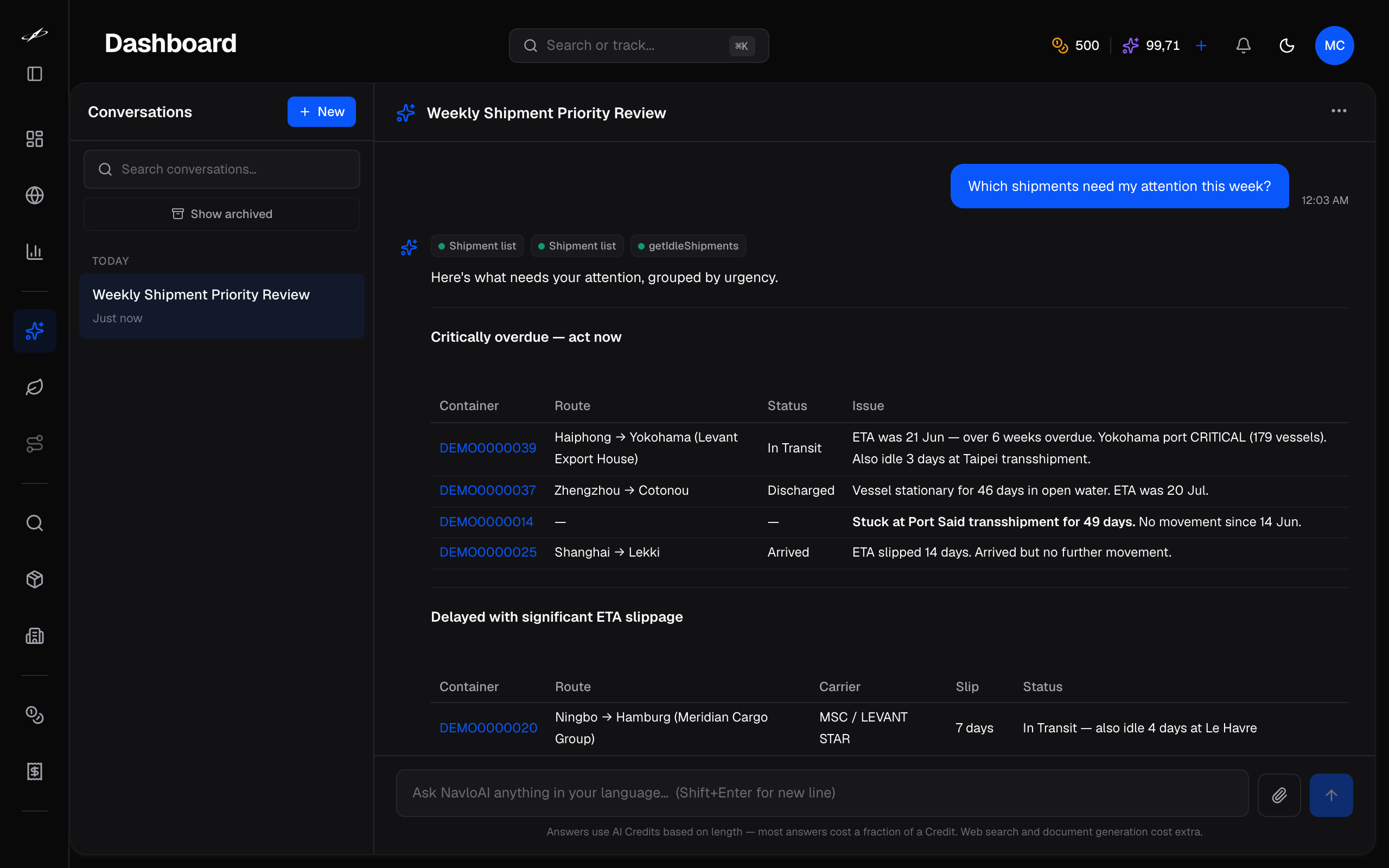
Task: Show archived conversations
Action: (221, 214)
